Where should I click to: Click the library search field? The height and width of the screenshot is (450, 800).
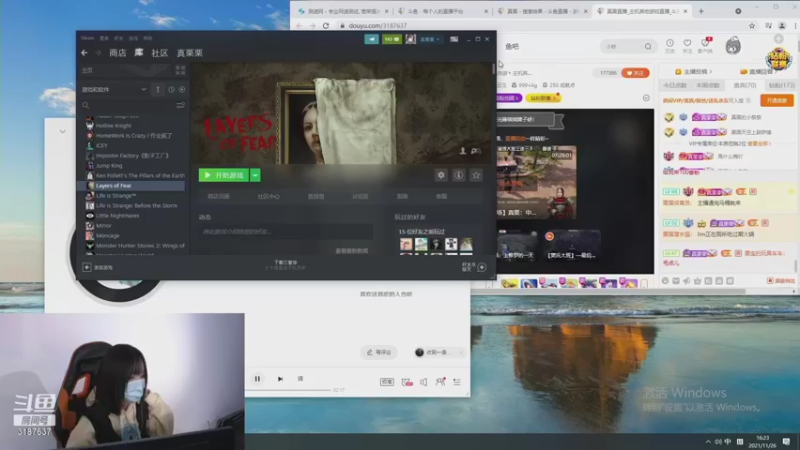pos(128,105)
